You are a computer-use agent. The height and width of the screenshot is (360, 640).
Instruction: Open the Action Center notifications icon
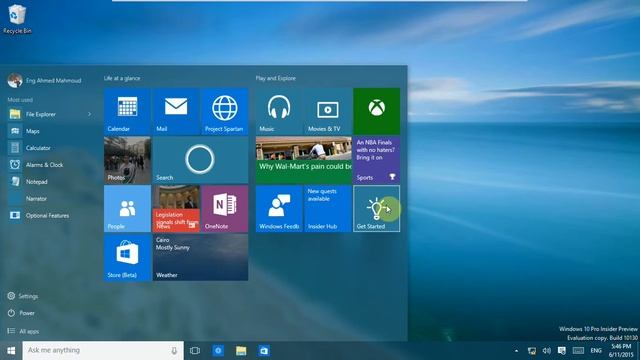pos(562,351)
